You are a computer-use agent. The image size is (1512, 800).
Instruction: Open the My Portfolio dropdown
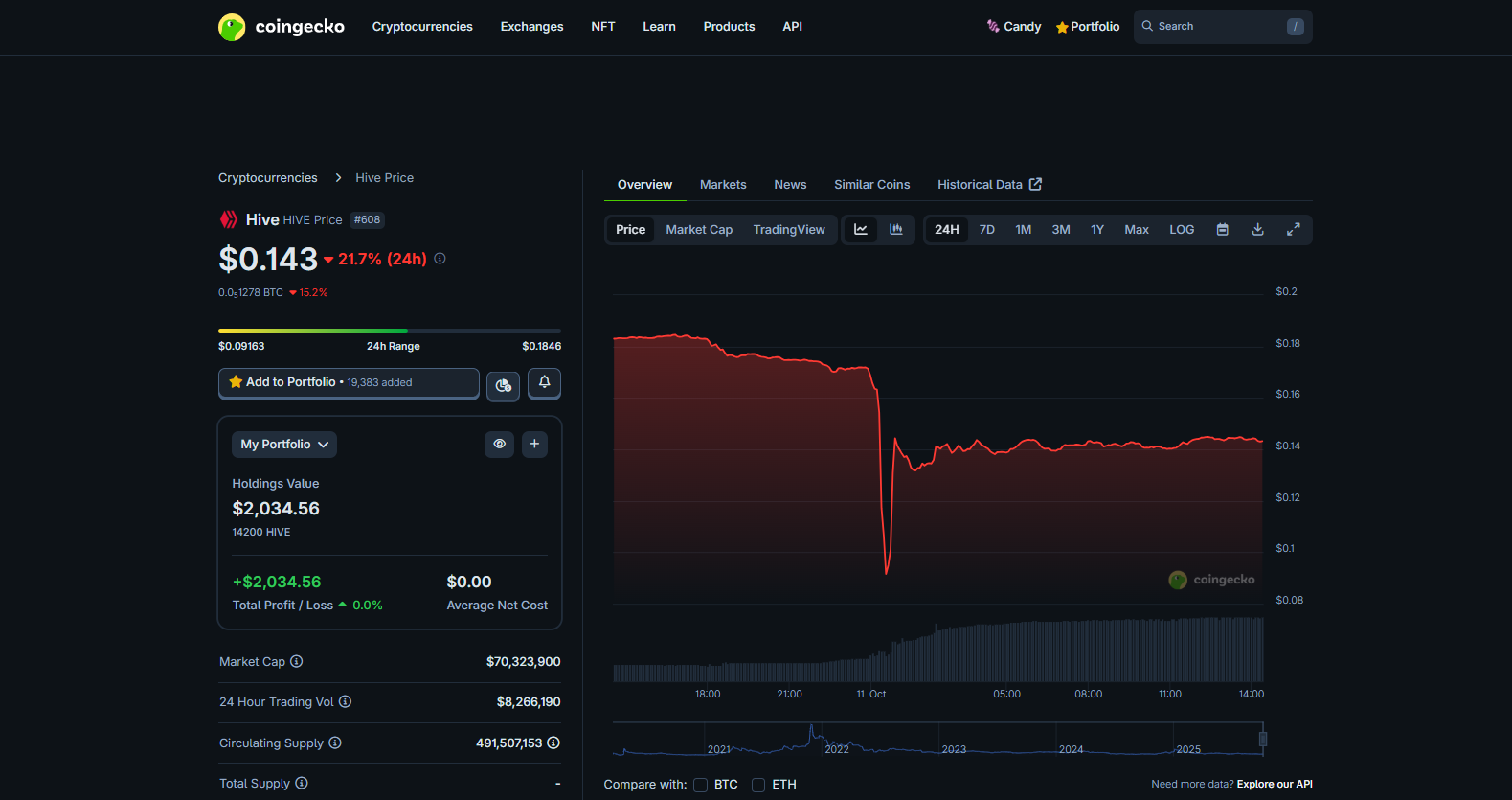(x=284, y=445)
